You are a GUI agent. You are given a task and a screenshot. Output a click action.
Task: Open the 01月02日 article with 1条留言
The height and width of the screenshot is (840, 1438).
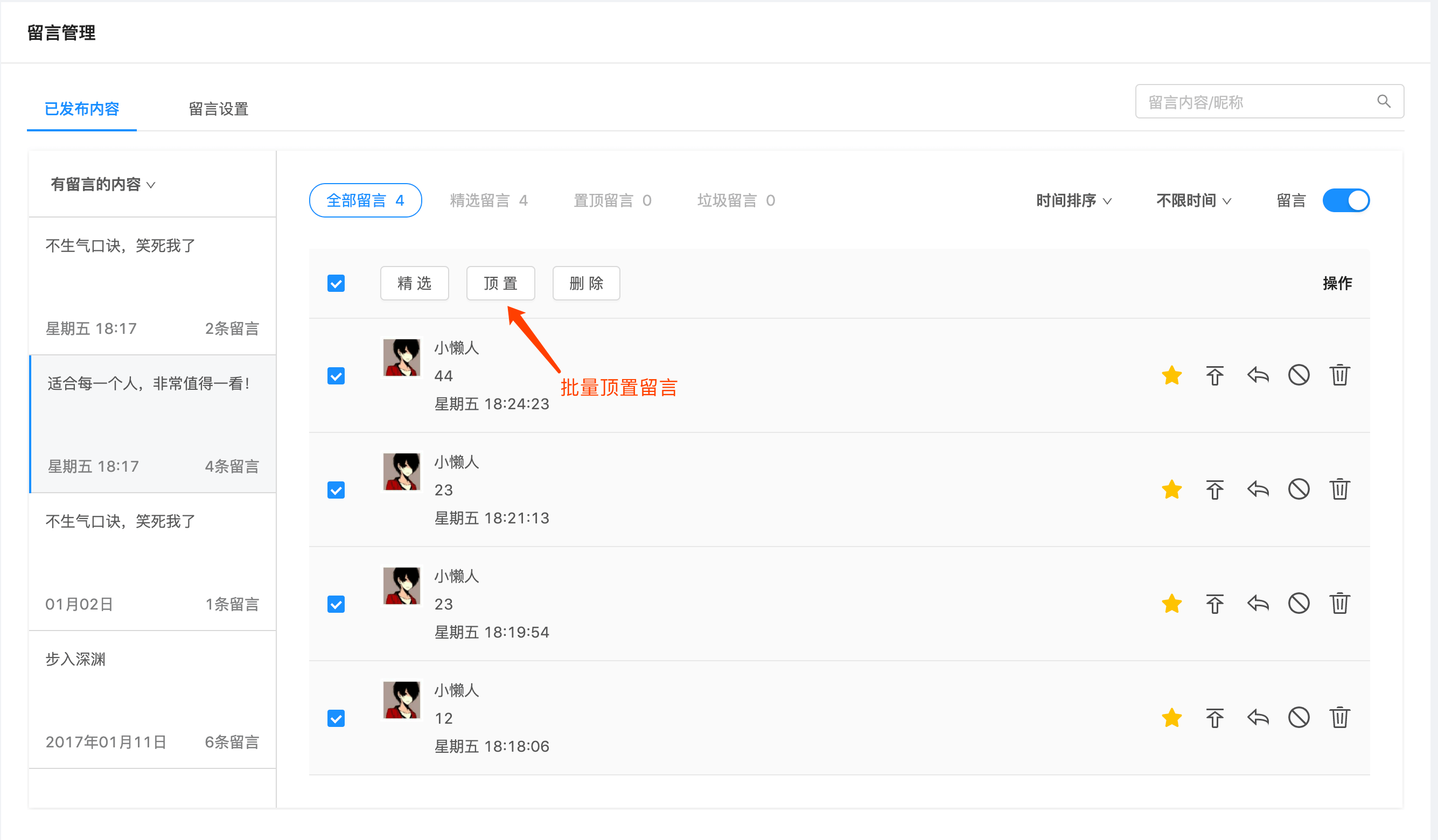point(152,562)
